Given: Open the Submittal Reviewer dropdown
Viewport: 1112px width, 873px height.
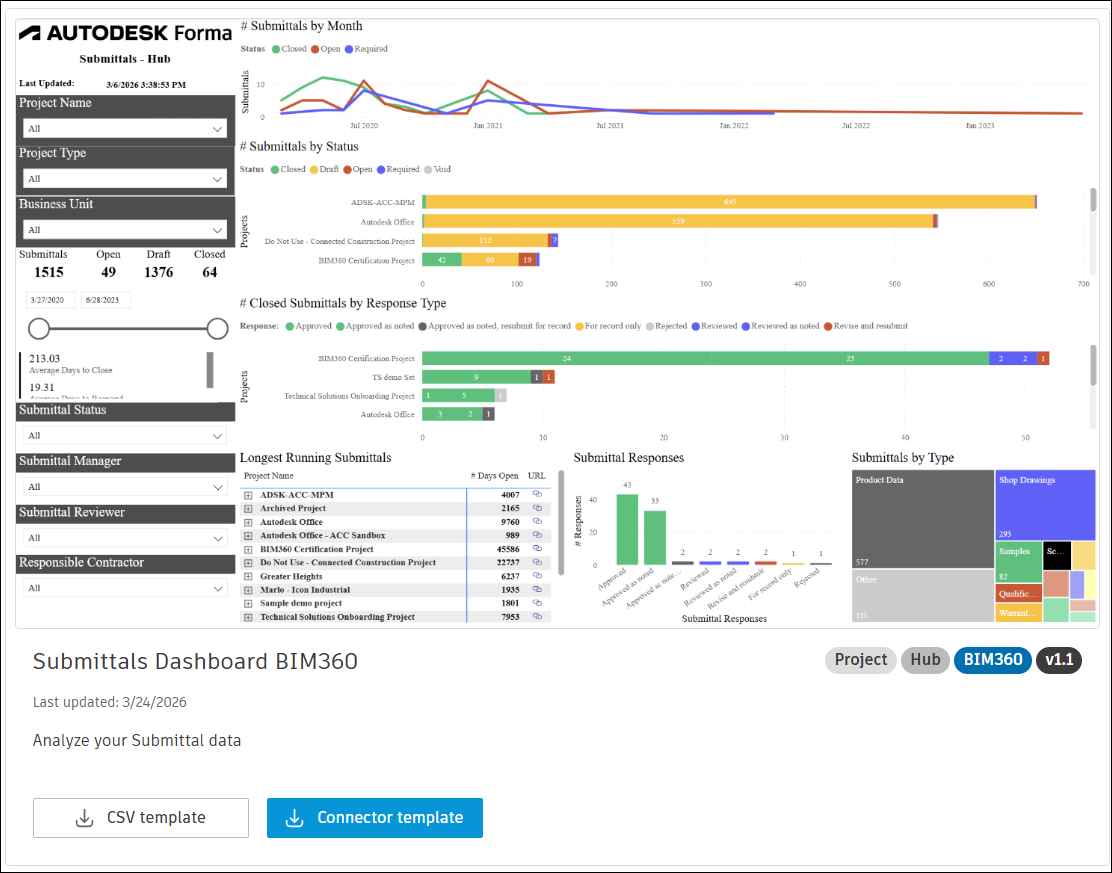Looking at the screenshot, I should point(125,538).
